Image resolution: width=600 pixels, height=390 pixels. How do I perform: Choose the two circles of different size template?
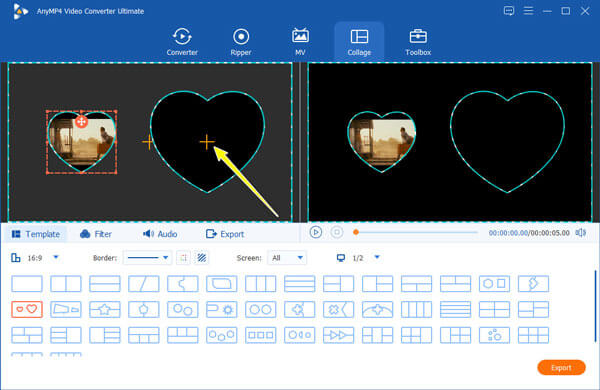[x=183, y=309]
